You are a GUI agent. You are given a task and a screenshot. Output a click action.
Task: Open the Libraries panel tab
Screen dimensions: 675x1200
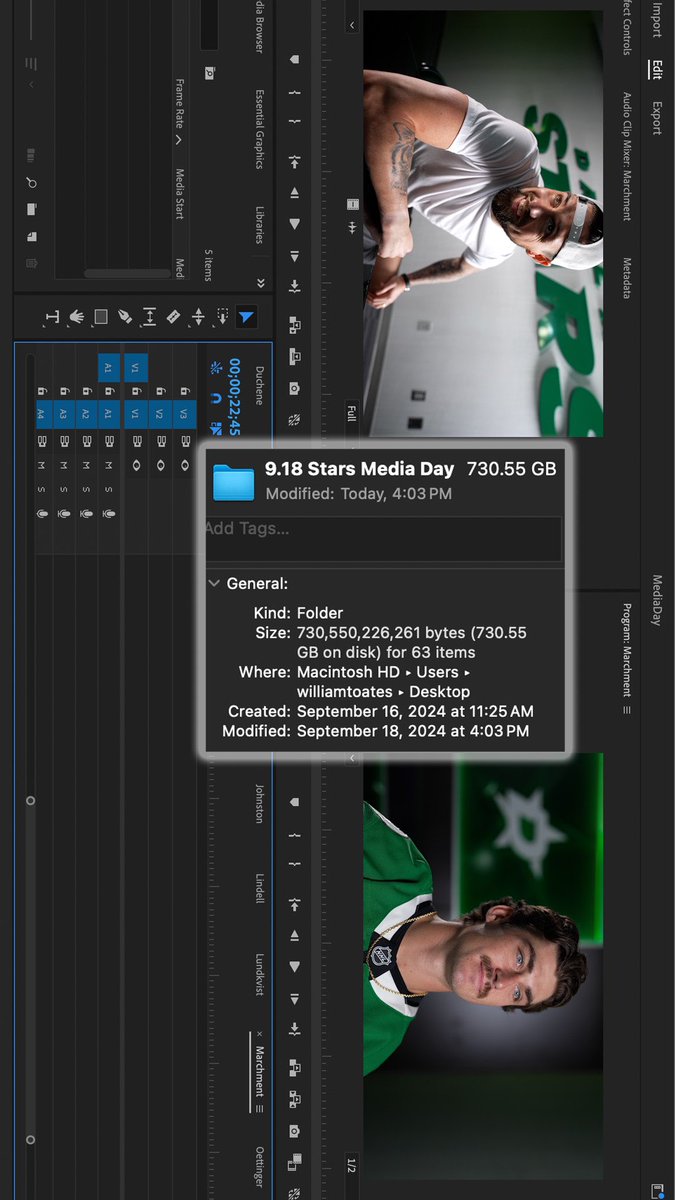click(259, 225)
